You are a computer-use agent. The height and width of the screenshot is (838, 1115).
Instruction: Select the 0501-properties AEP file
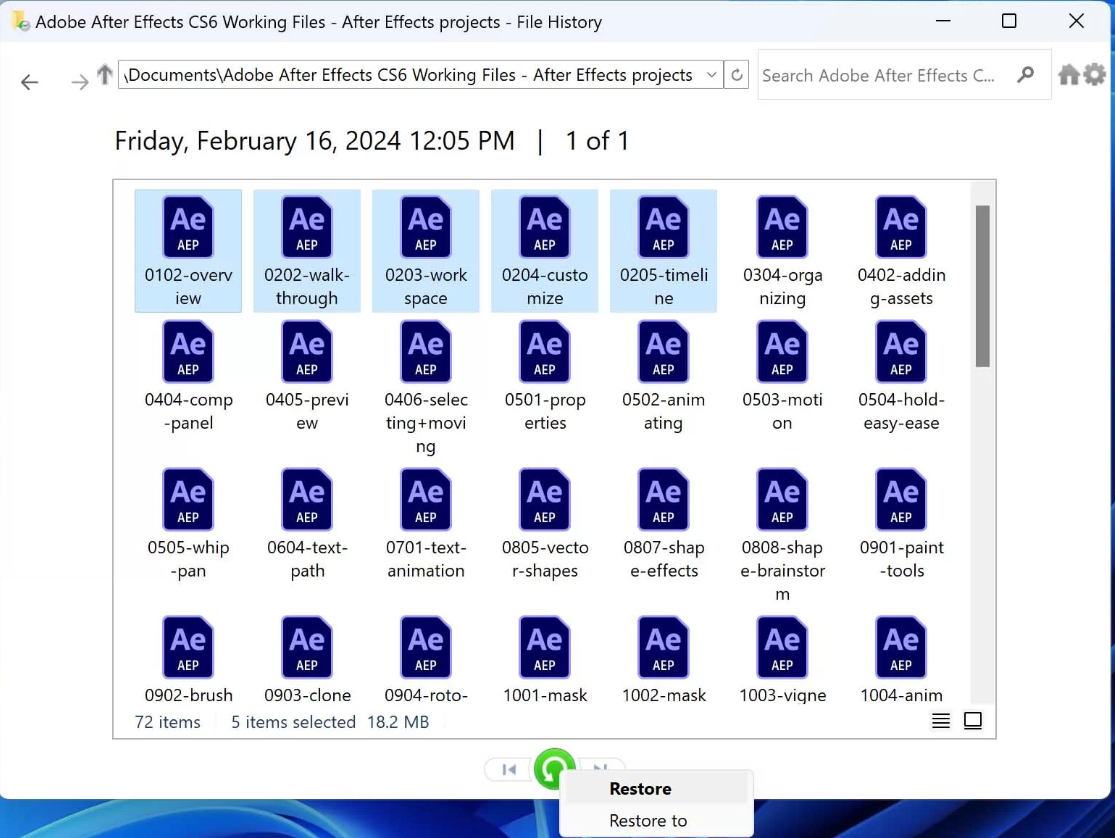tap(544, 376)
